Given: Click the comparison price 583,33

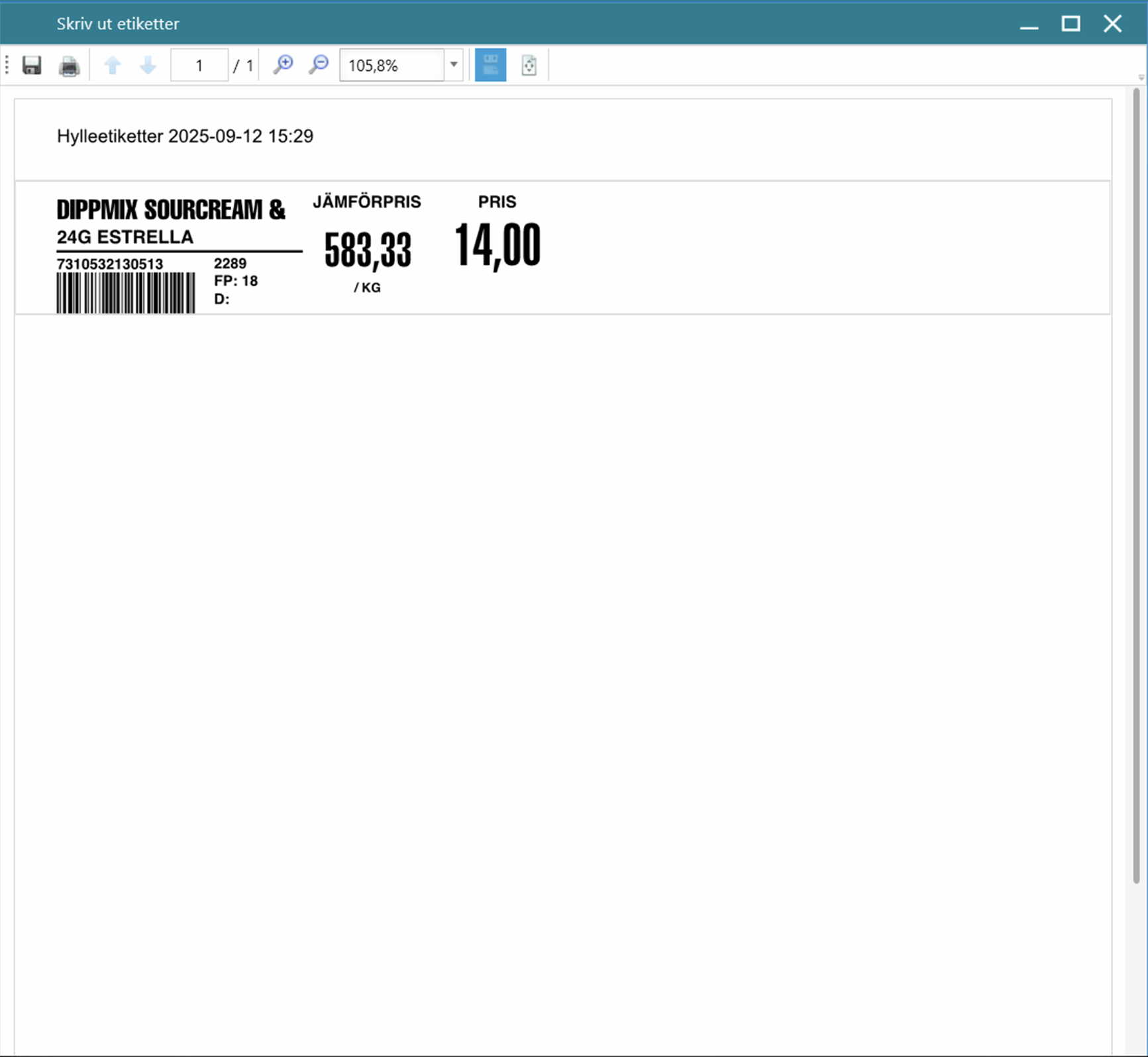Looking at the screenshot, I should [368, 250].
